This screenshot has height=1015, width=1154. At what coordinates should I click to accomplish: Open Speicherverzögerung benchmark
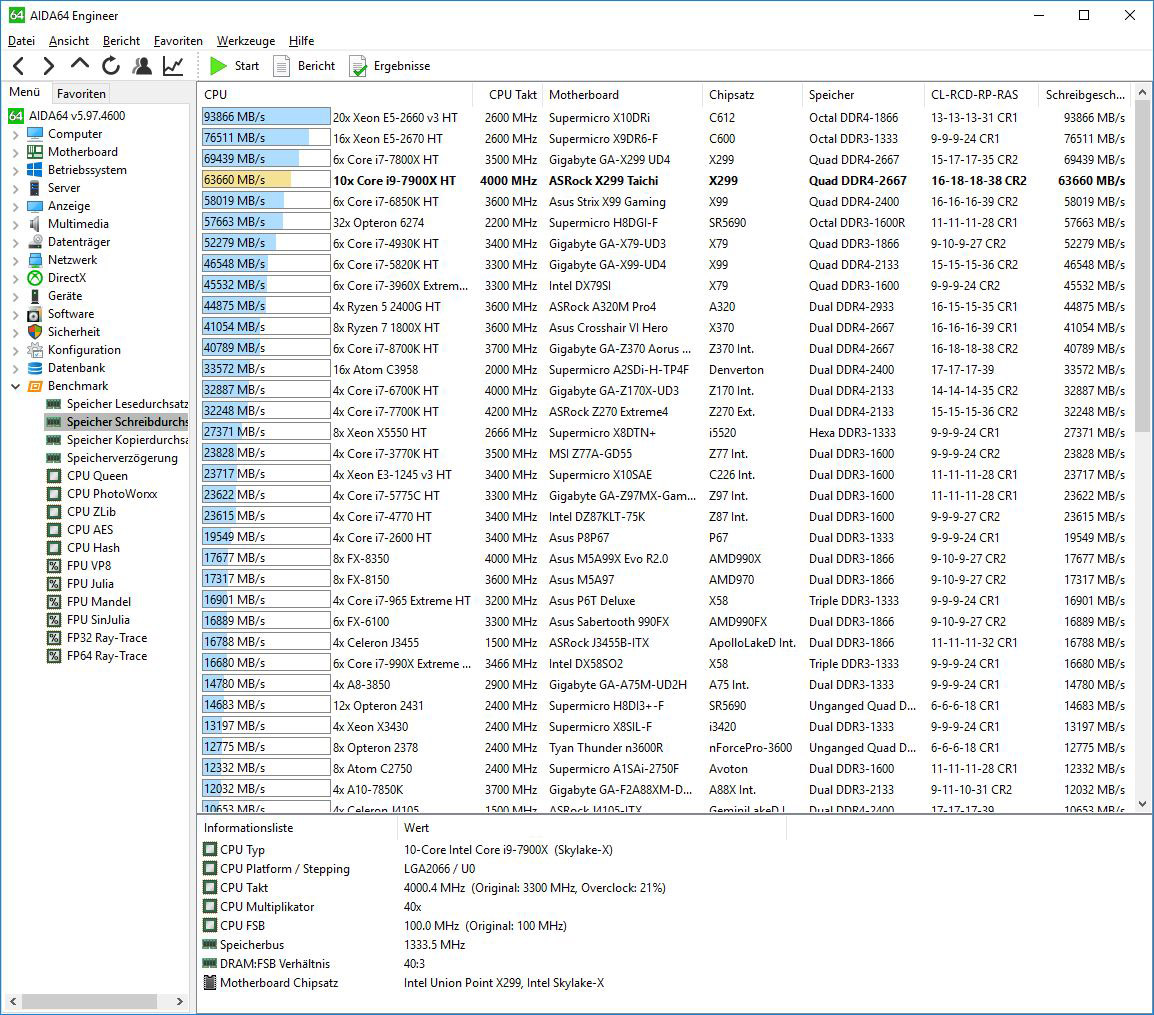click(x=112, y=458)
